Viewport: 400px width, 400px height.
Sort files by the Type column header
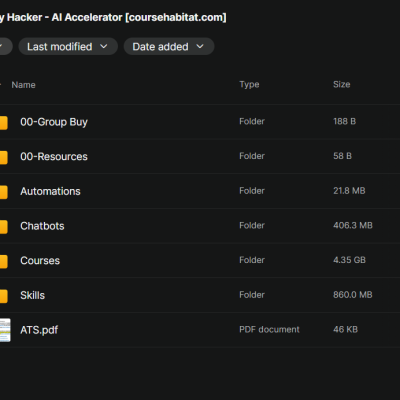[x=249, y=85]
